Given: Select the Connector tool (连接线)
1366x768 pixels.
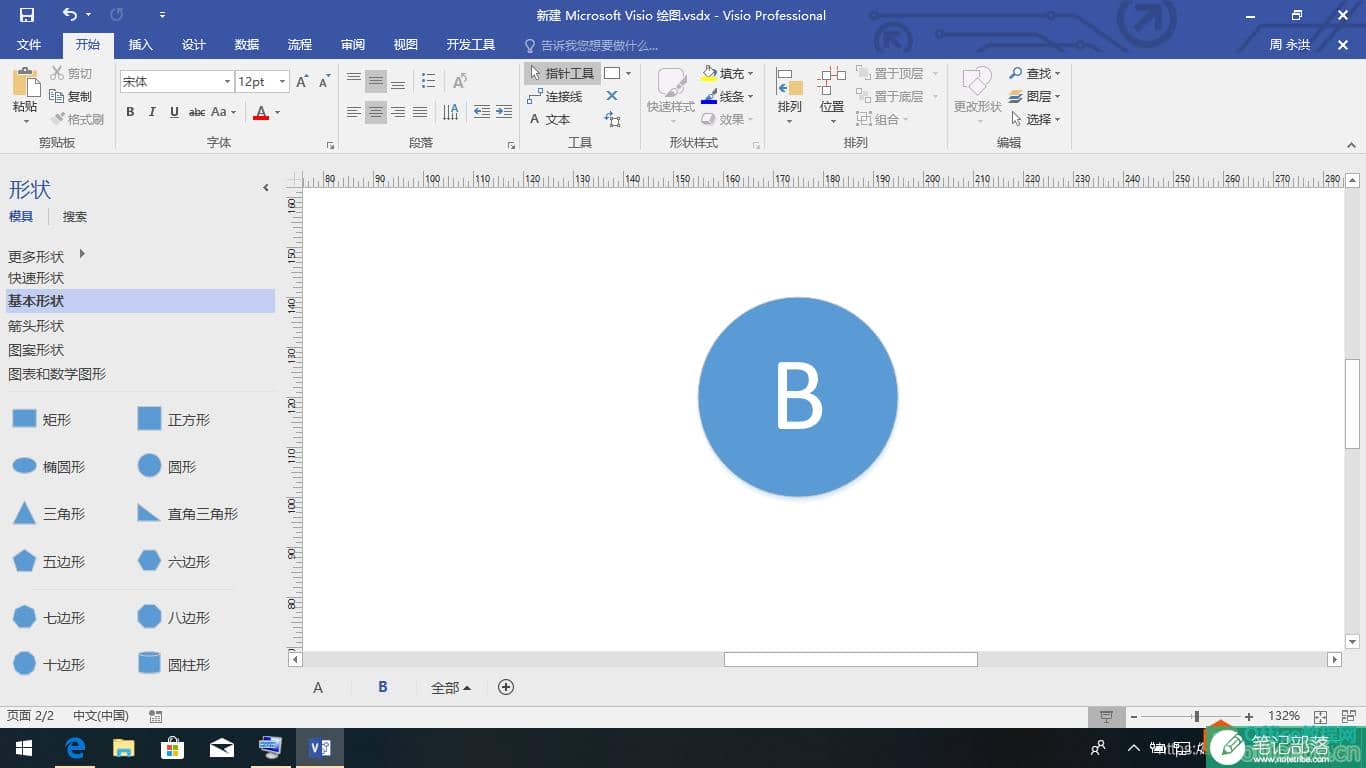Looking at the screenshot, I should click(555, 96).
